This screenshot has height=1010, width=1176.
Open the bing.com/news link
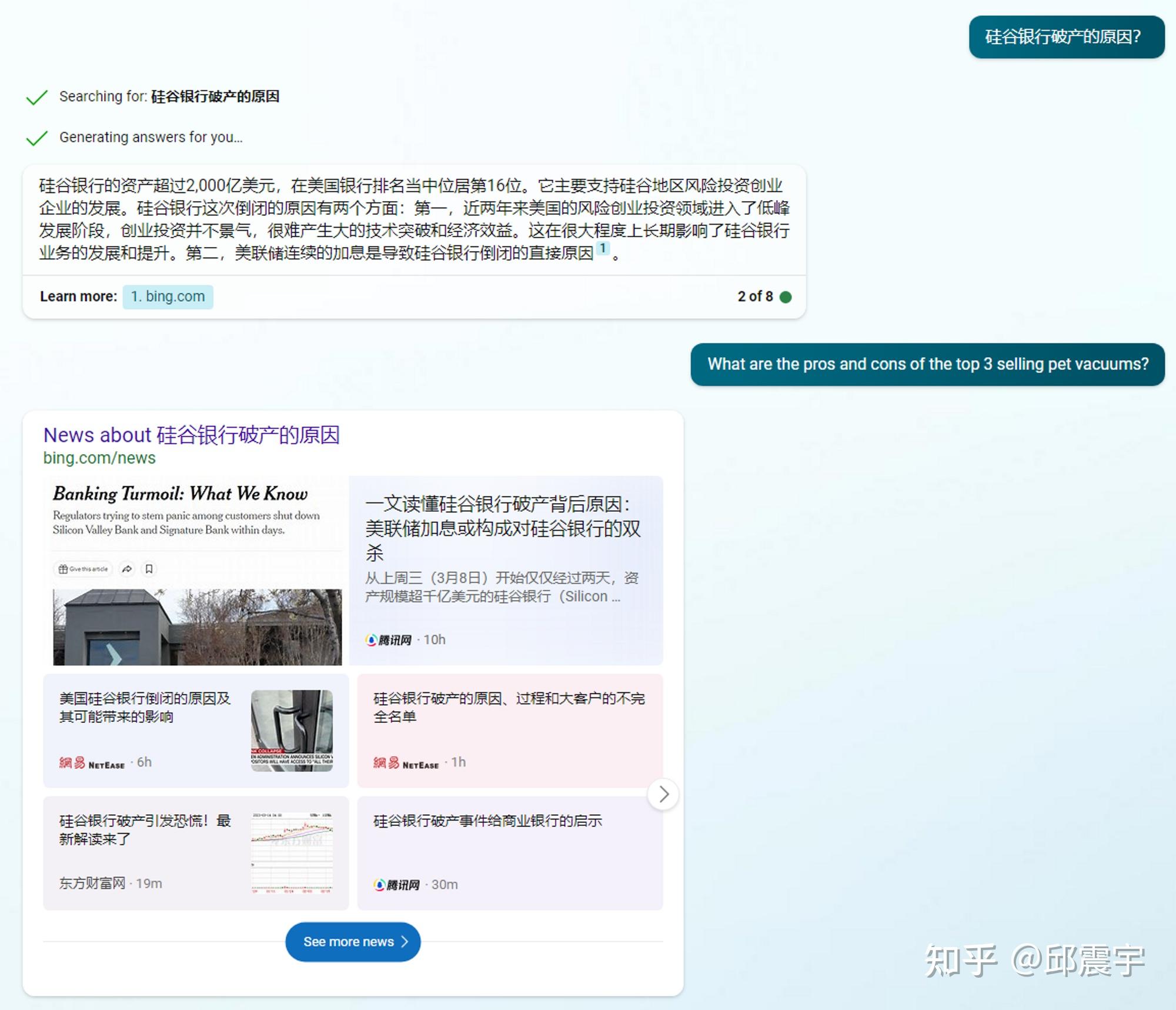[99, 458]
